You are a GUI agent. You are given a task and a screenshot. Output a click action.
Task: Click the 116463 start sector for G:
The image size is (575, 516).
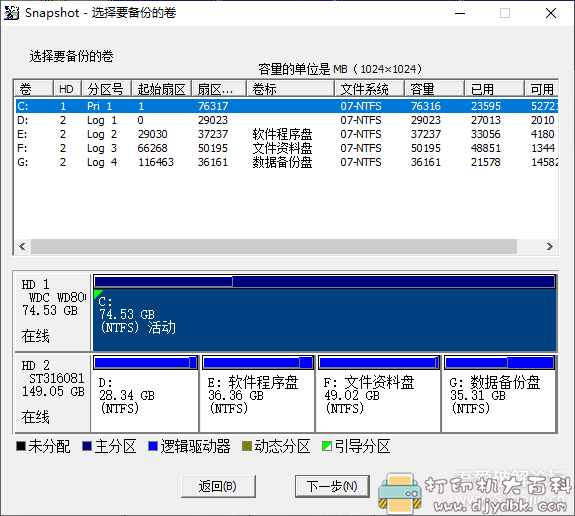pos(155,162)
